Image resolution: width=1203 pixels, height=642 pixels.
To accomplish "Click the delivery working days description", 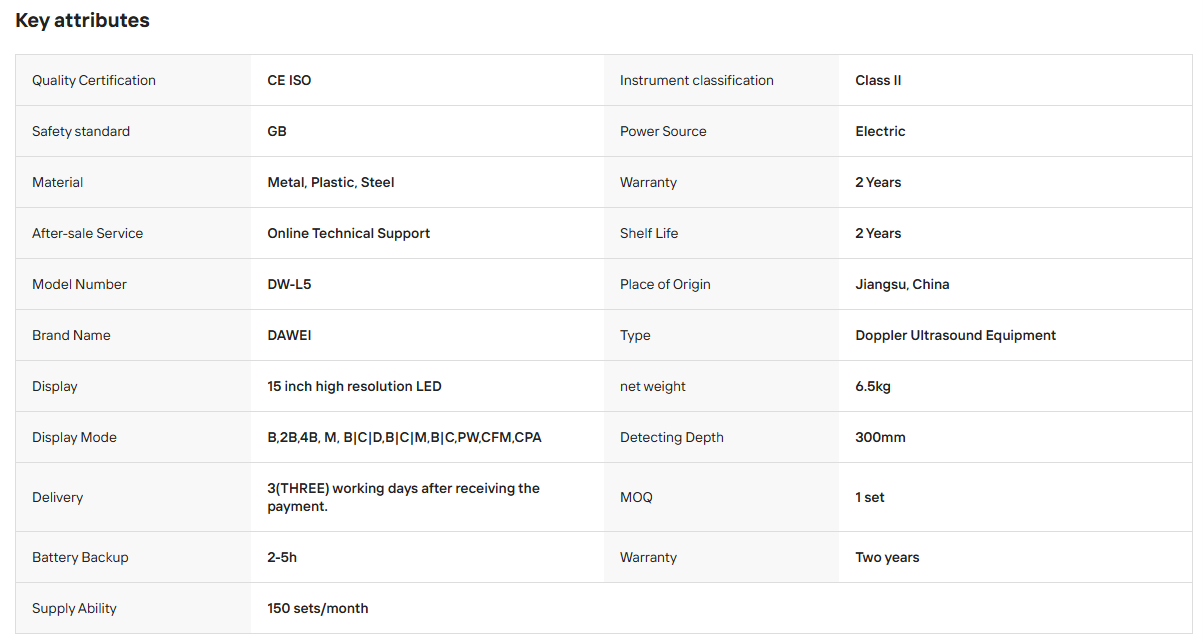I will [x=403, y=497].
